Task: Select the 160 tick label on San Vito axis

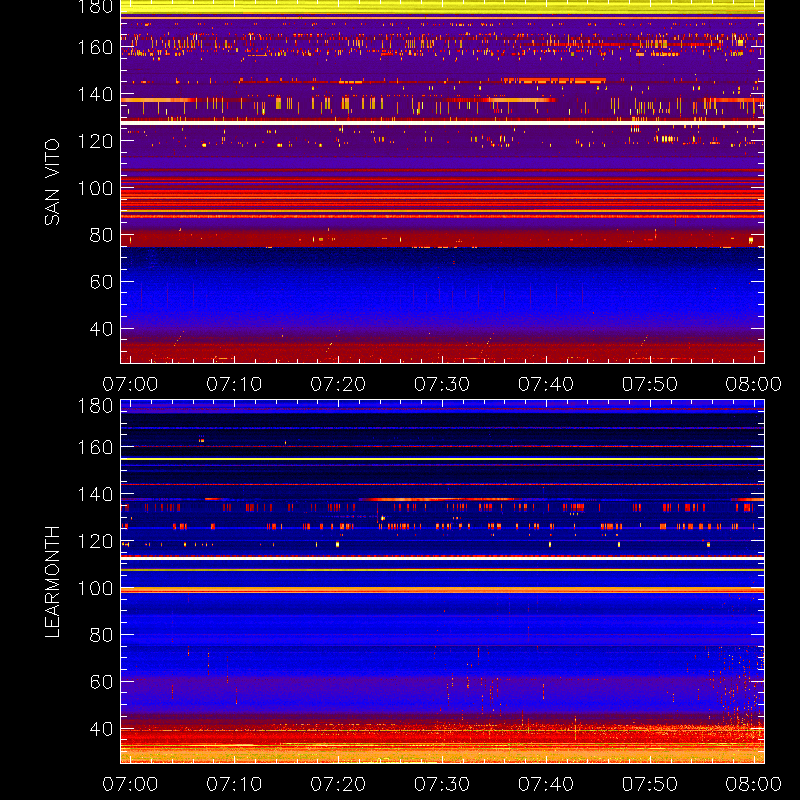Action: (x=95, y=47)
